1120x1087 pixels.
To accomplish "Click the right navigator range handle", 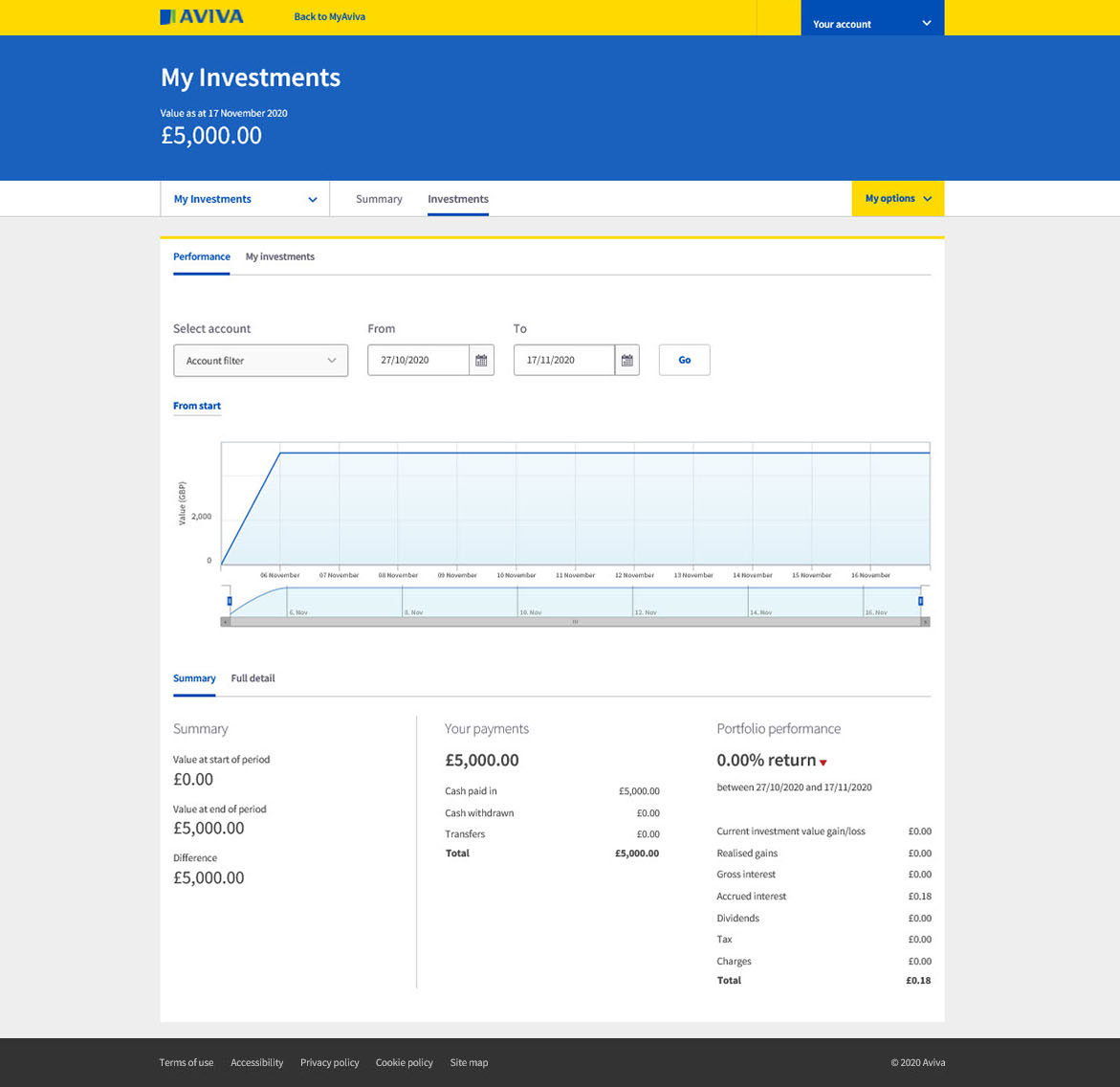I will [921, 601].
